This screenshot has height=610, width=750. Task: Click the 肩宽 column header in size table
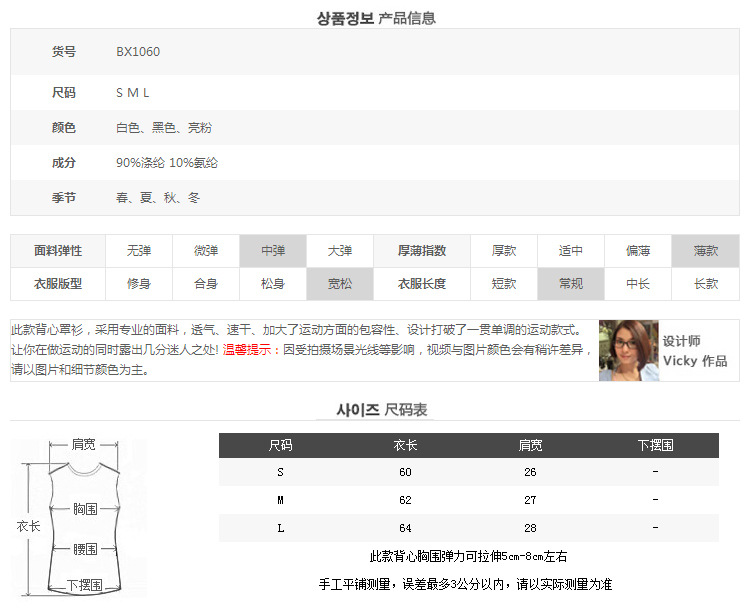(530, 445)
